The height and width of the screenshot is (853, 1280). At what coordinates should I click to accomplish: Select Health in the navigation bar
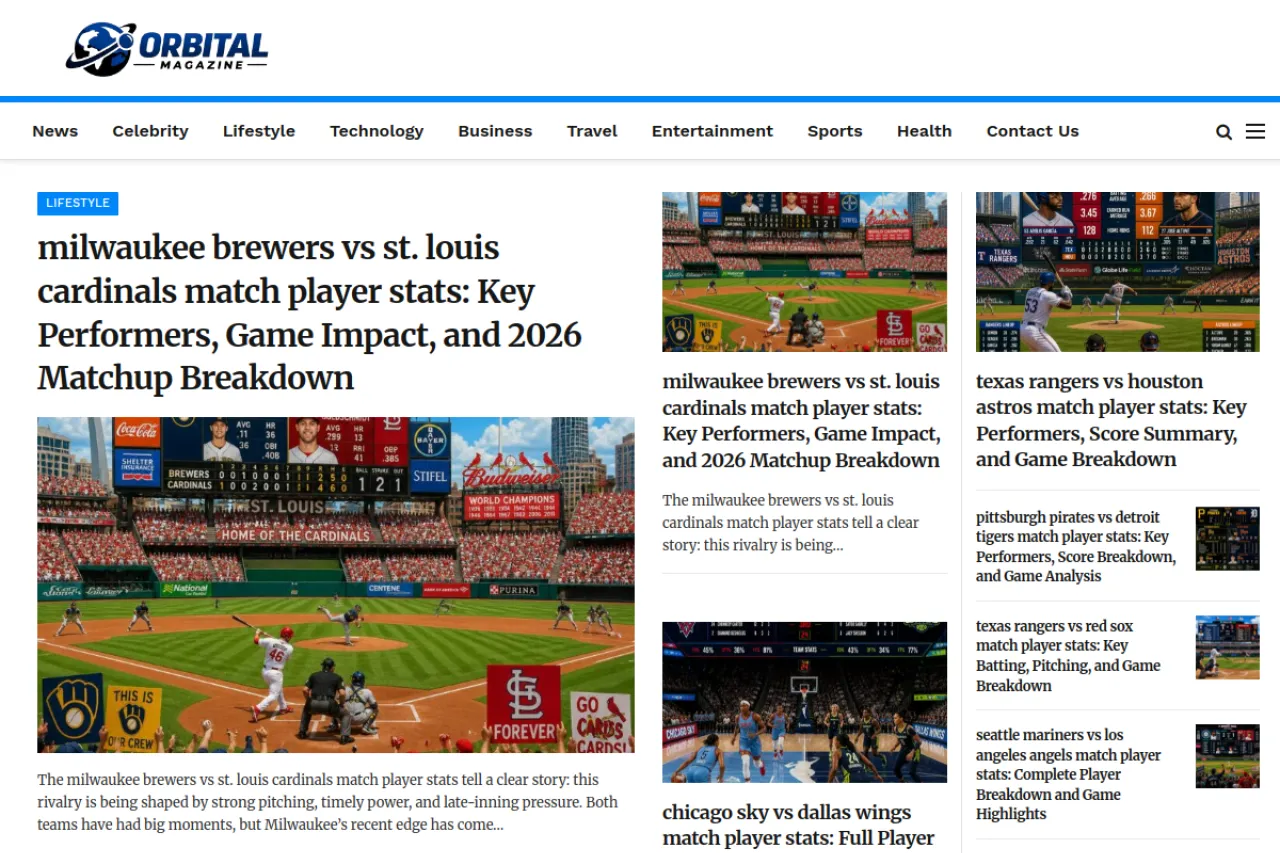(x=924, y=131)
